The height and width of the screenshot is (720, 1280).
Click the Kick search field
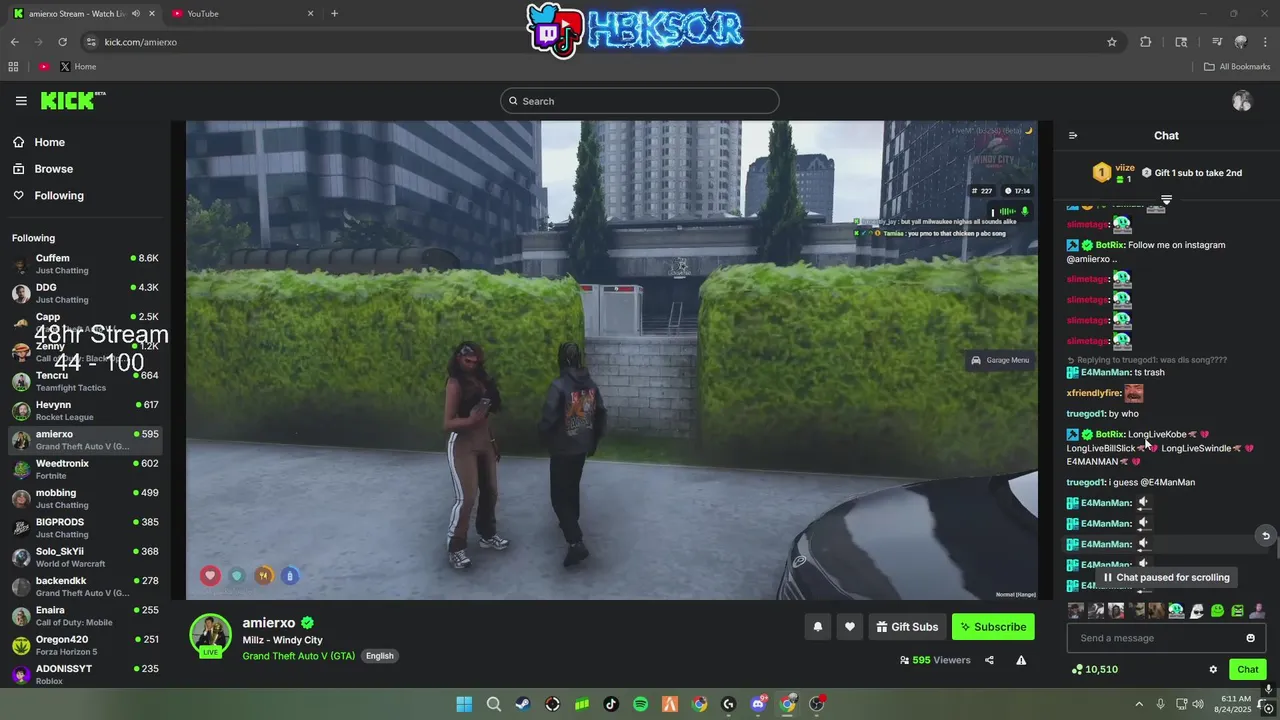[640, 101]
